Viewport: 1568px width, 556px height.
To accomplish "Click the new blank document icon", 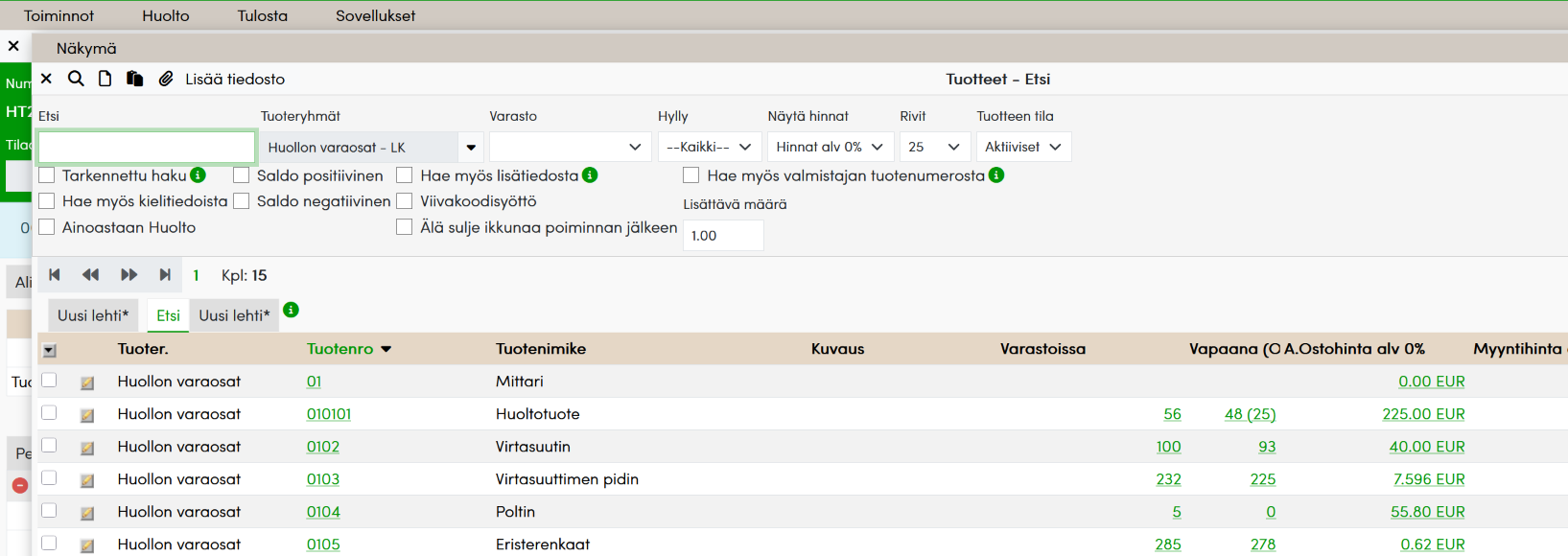I will click(105, 79).
